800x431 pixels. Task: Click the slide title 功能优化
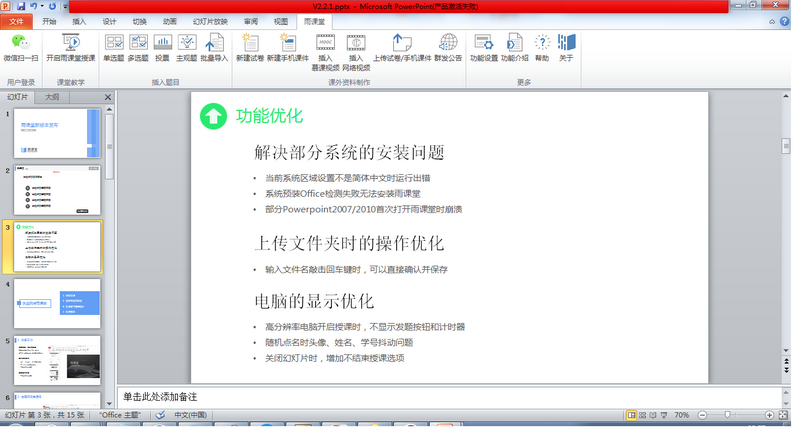pyautogui.click(x=269, y=116)
